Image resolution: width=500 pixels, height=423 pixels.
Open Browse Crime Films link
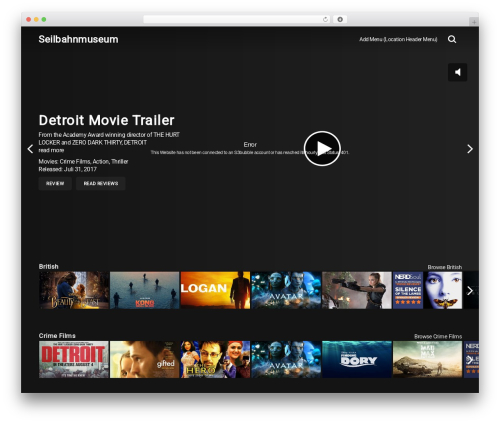click(438, 336)
